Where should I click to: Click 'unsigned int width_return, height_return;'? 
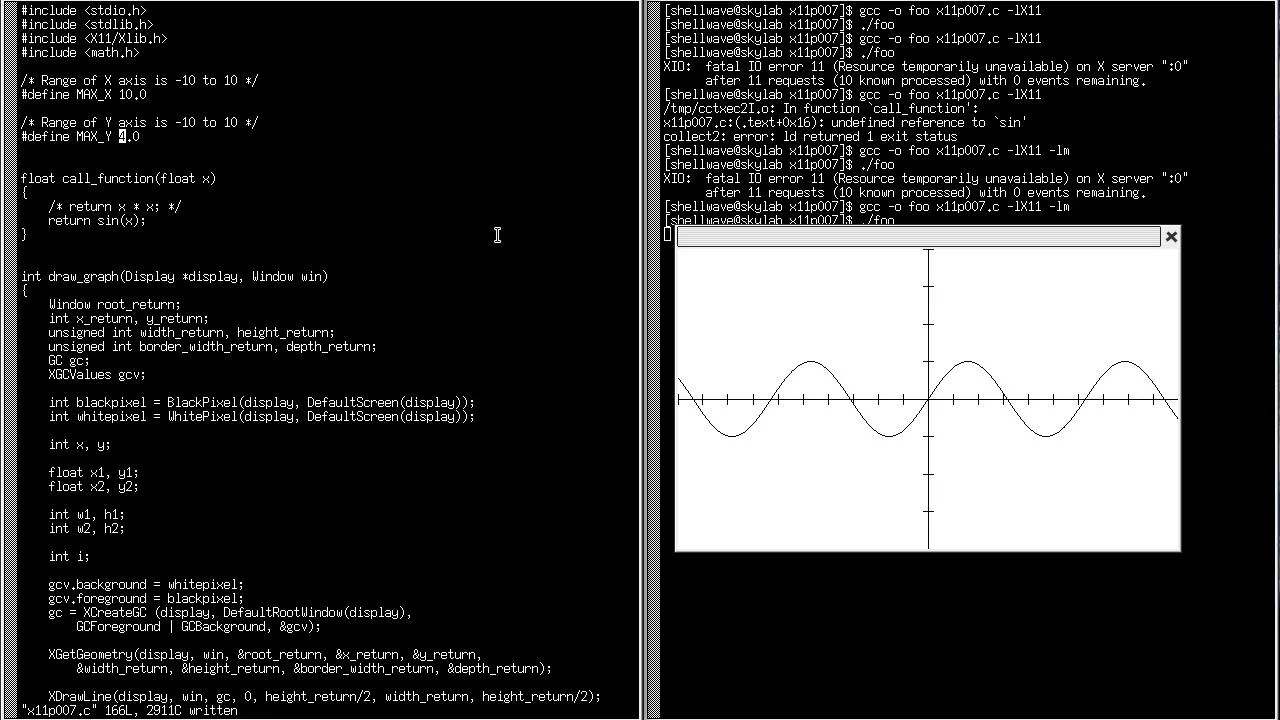point(192,333)
